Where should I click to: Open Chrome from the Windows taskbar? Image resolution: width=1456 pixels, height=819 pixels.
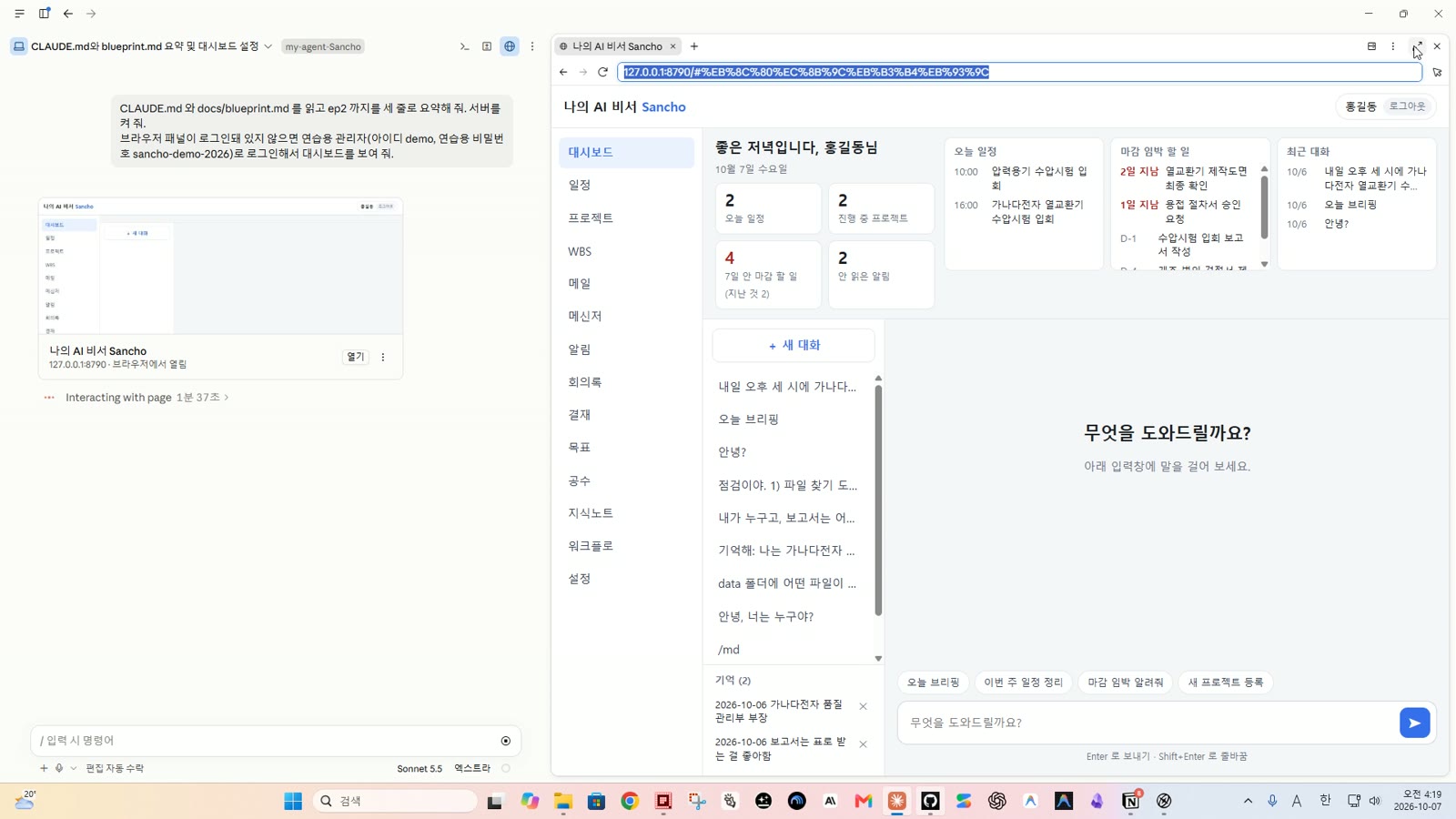pos(630,801)
